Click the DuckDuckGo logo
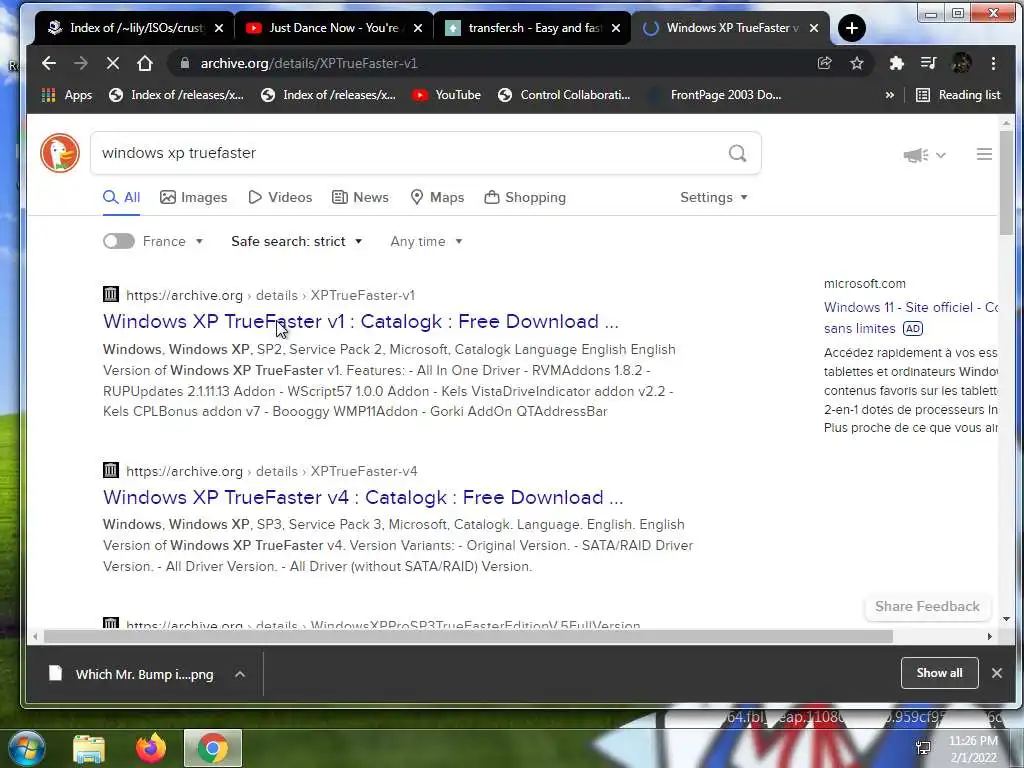Screen dimensions: 1024x768 (x=59, y=153)
